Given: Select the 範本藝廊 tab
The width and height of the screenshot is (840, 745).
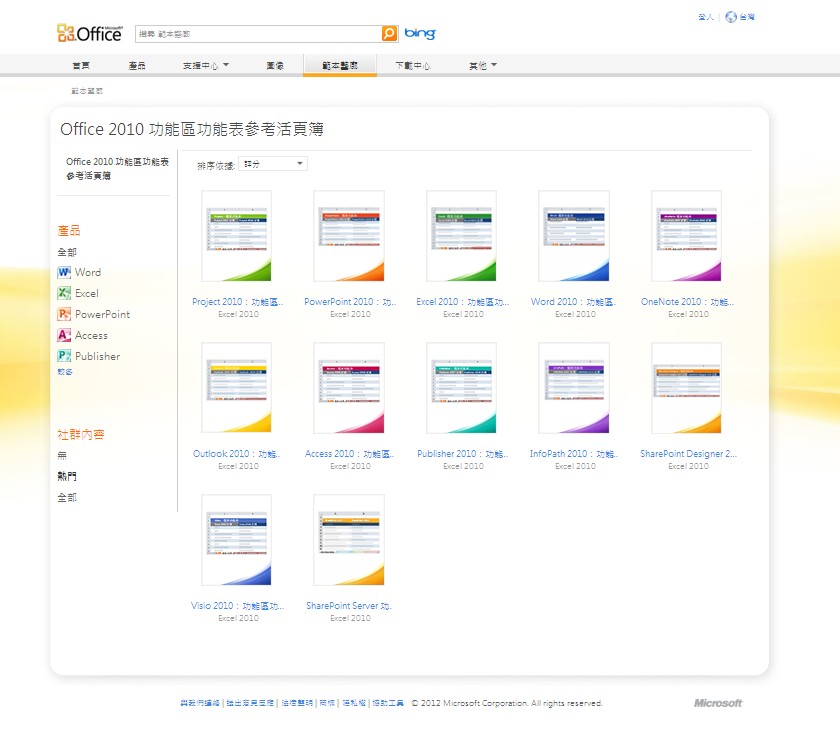Looking at the screenshot, I should coord(340,65).
